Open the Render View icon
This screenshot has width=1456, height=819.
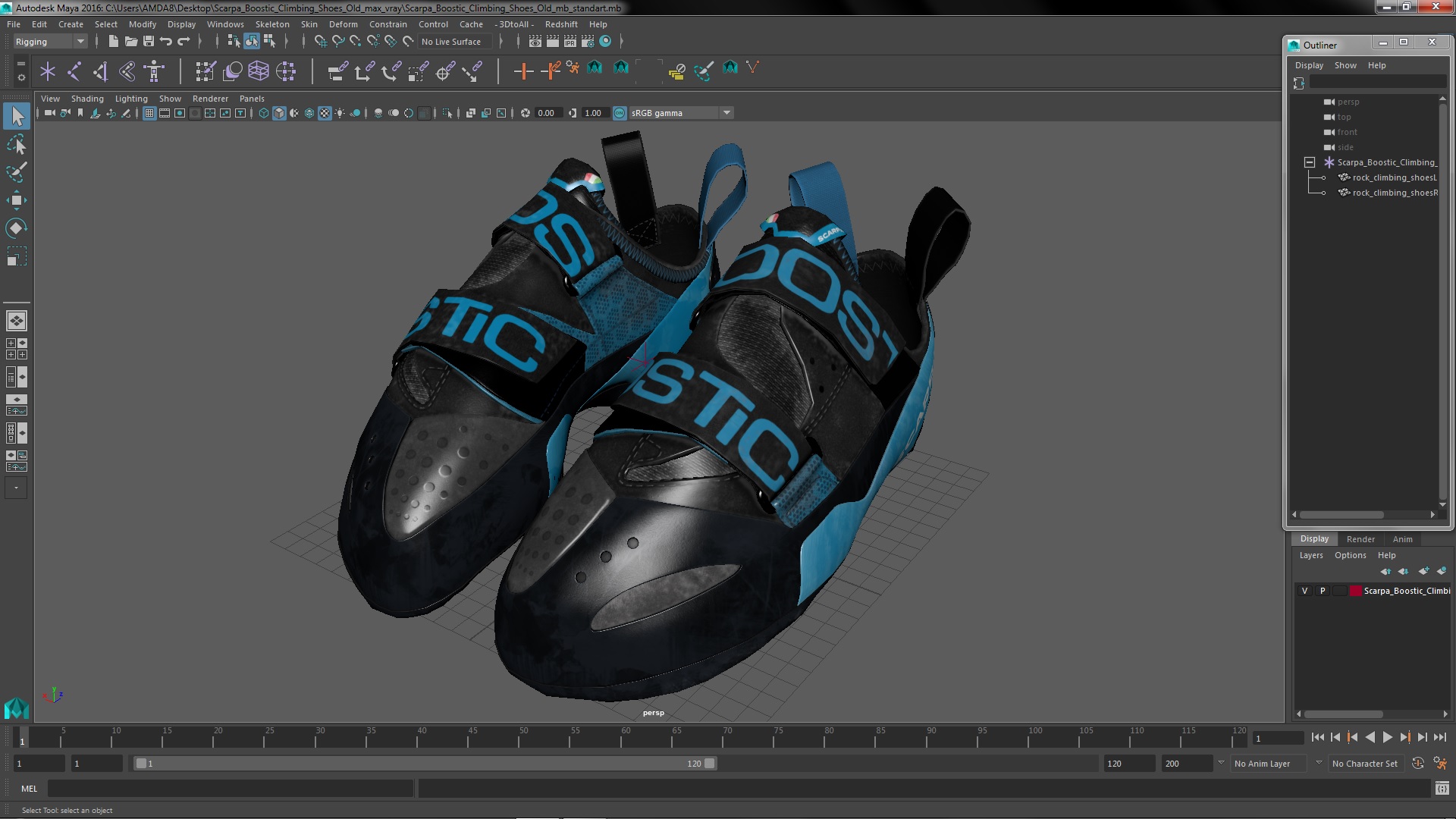click(x=535, y=42)
